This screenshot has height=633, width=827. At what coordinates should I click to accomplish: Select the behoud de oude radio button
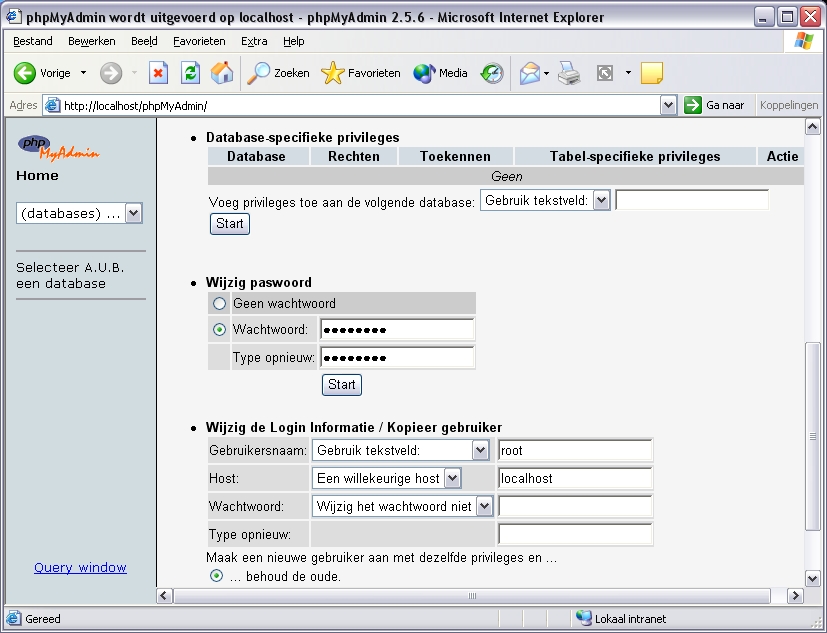216,576
